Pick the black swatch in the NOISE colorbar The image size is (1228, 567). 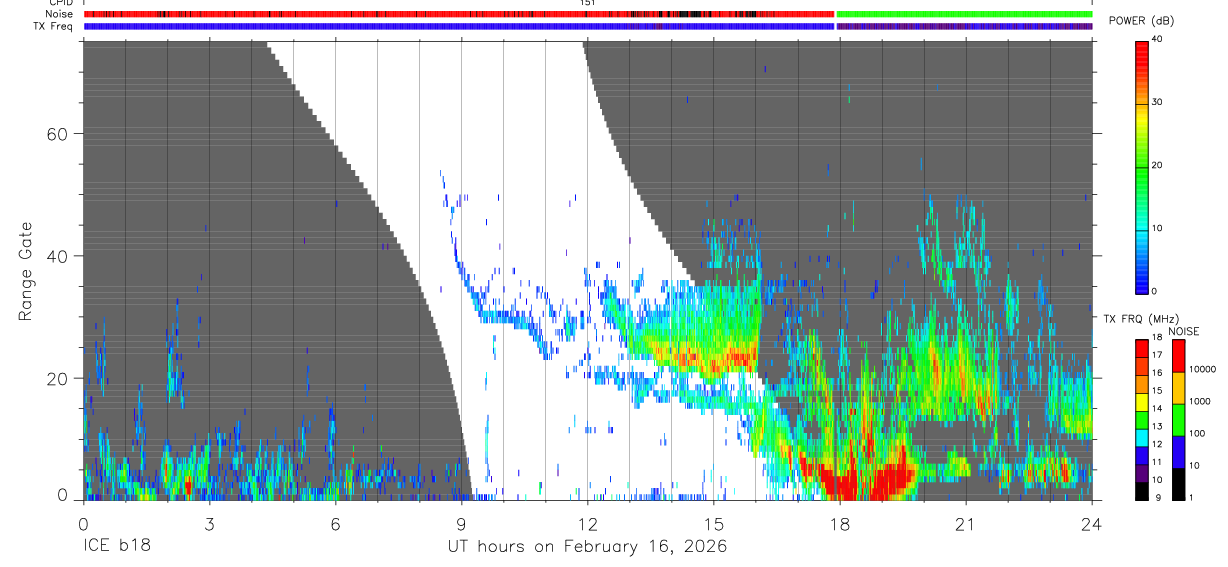(x=1178, y=484)
